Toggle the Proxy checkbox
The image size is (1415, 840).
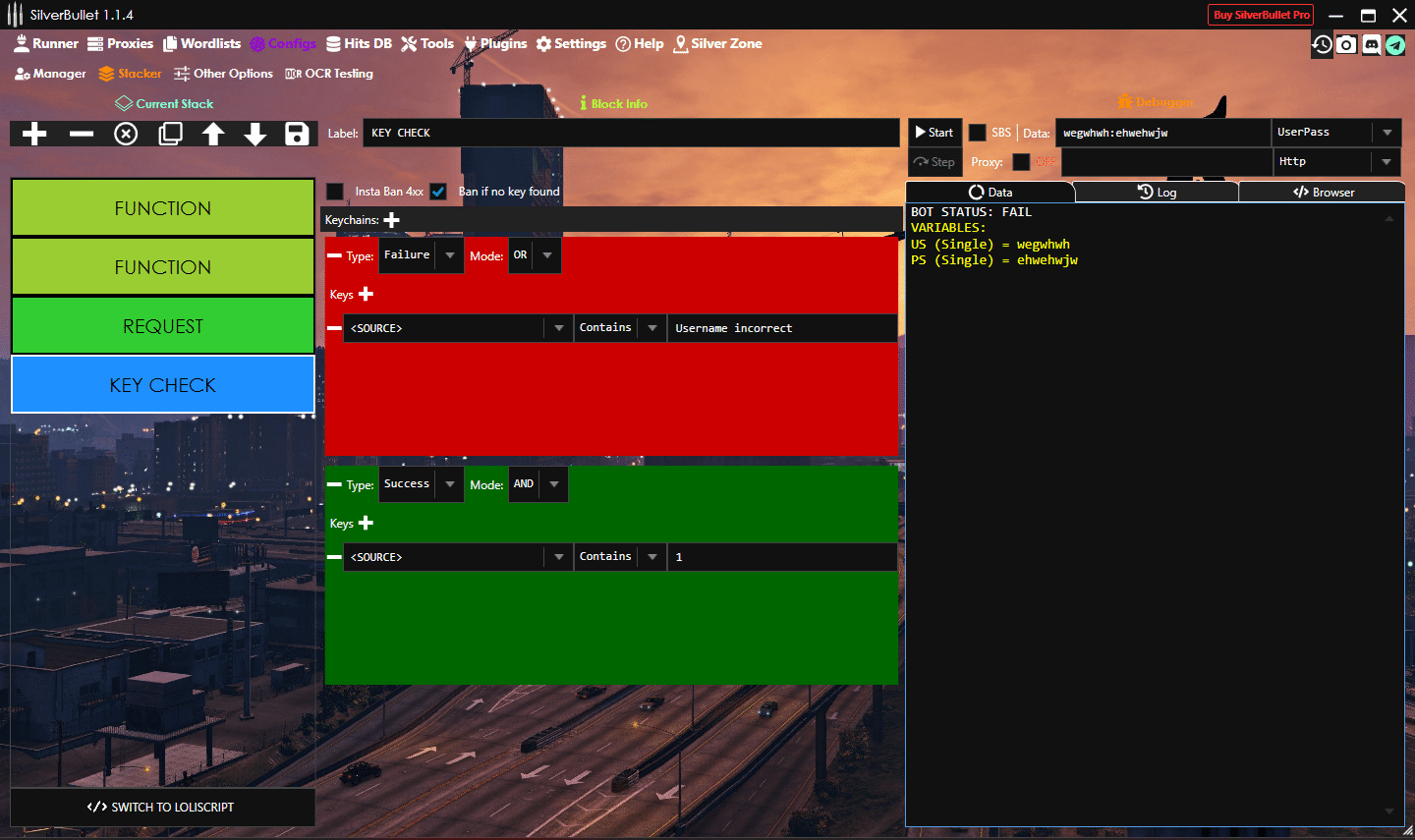click(x=1022, y=162)
